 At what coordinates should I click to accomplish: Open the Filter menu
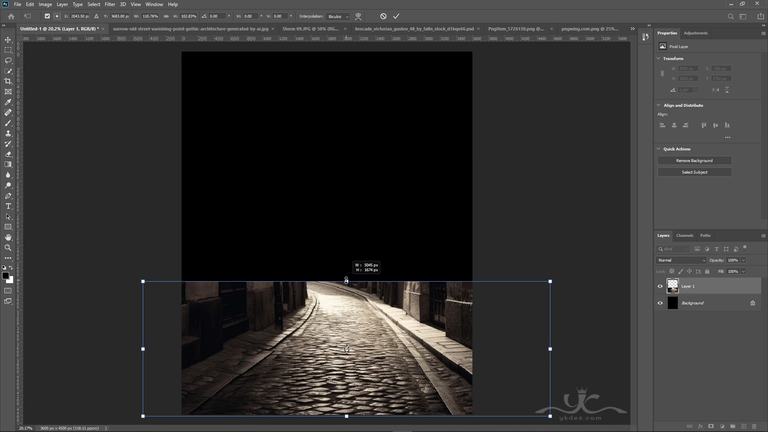pos(110,4)
